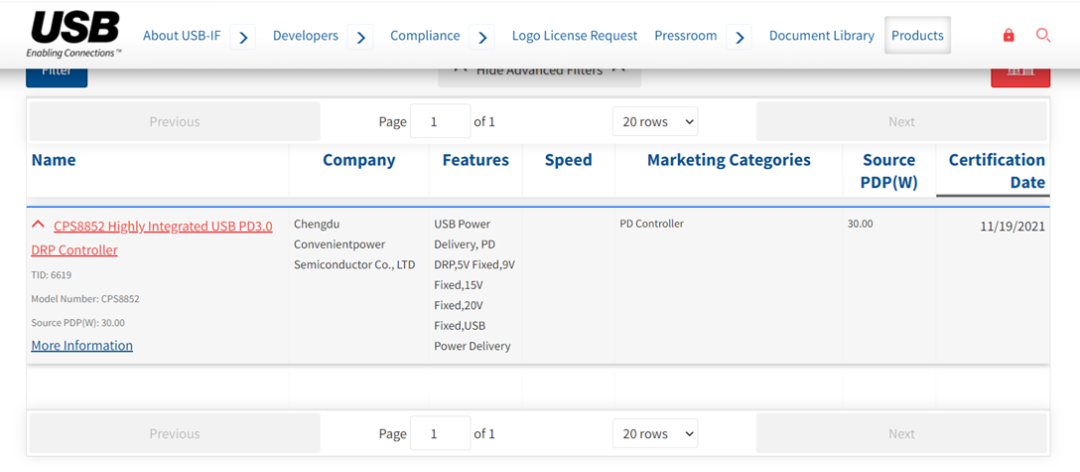Expand the Developers submenu arrow
Image resolution: width=1080 pixels, height=472 pixels.
[360, 37]
